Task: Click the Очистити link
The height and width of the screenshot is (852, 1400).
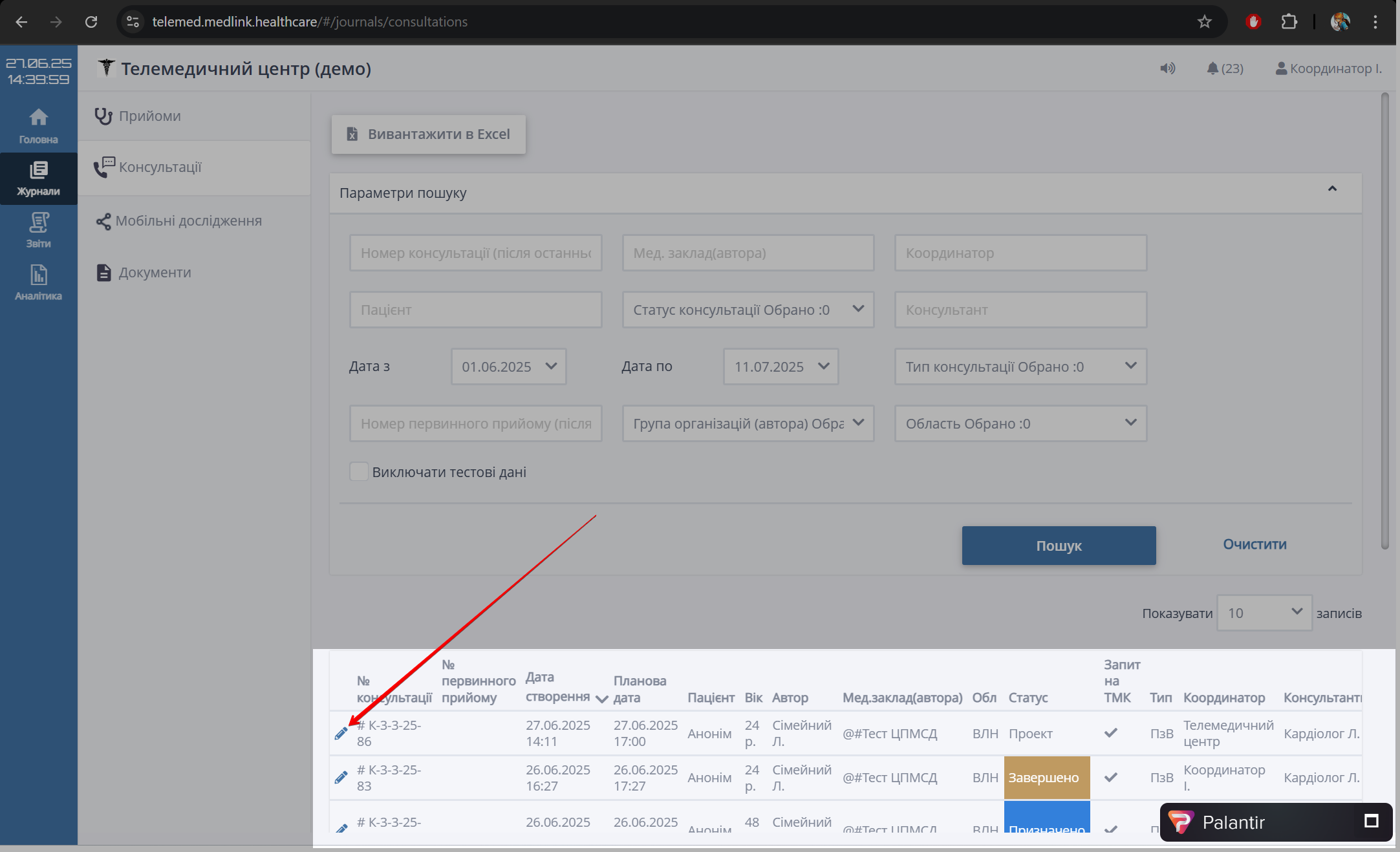Action: pos(1254,544)
